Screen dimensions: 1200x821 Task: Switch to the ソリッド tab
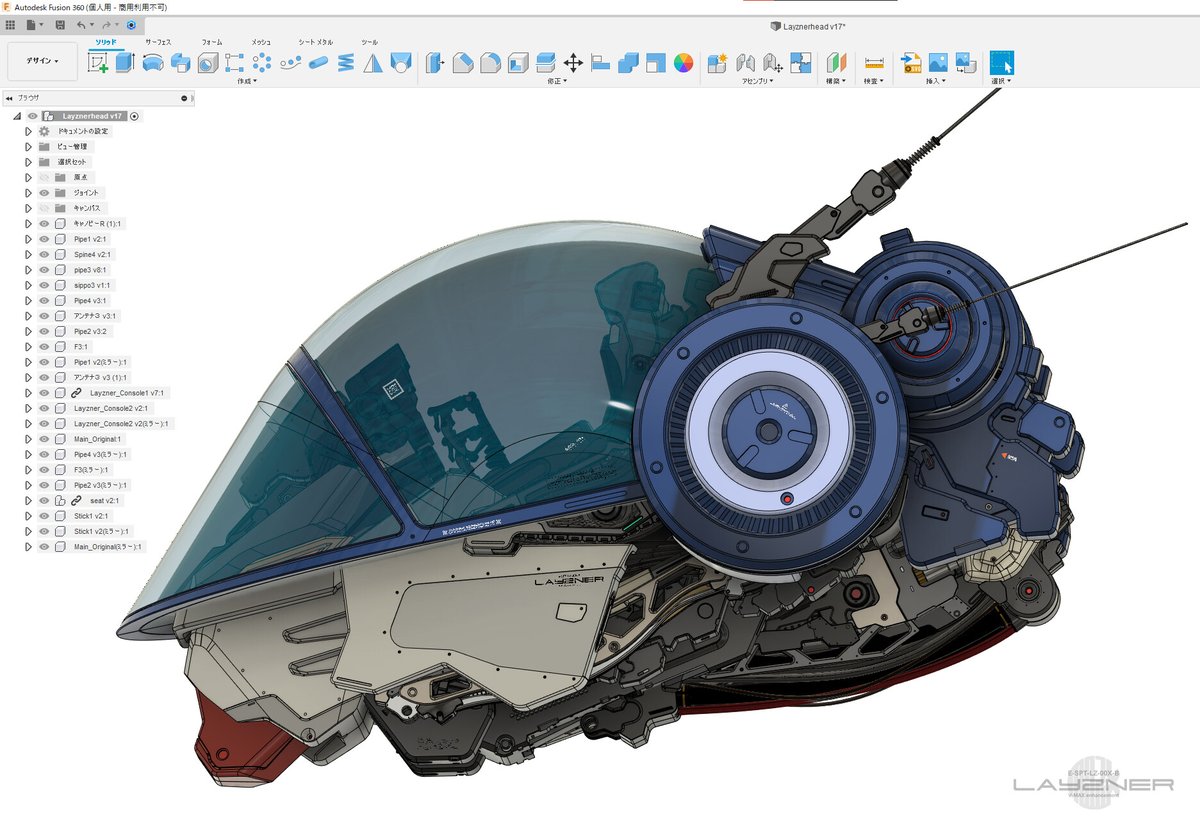[x=105, y=42]
